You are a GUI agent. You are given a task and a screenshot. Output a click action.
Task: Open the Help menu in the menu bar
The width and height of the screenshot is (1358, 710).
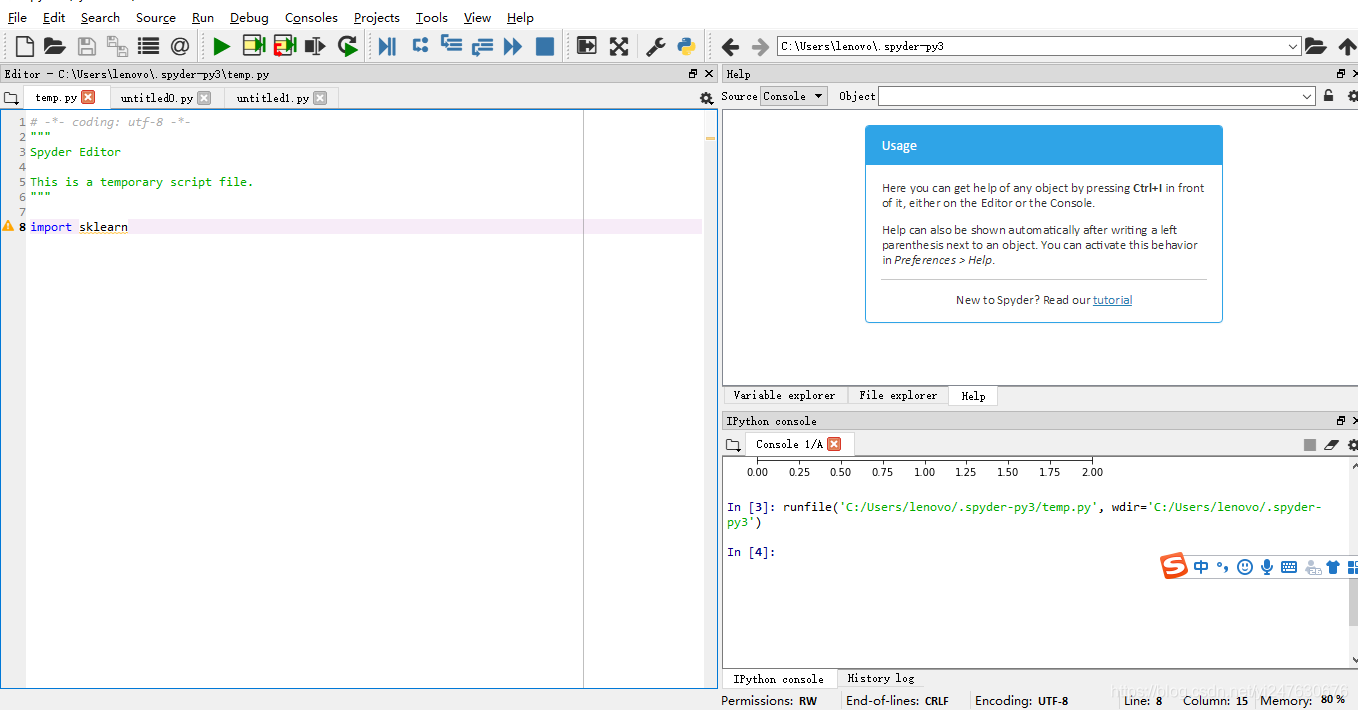[520, 17]
